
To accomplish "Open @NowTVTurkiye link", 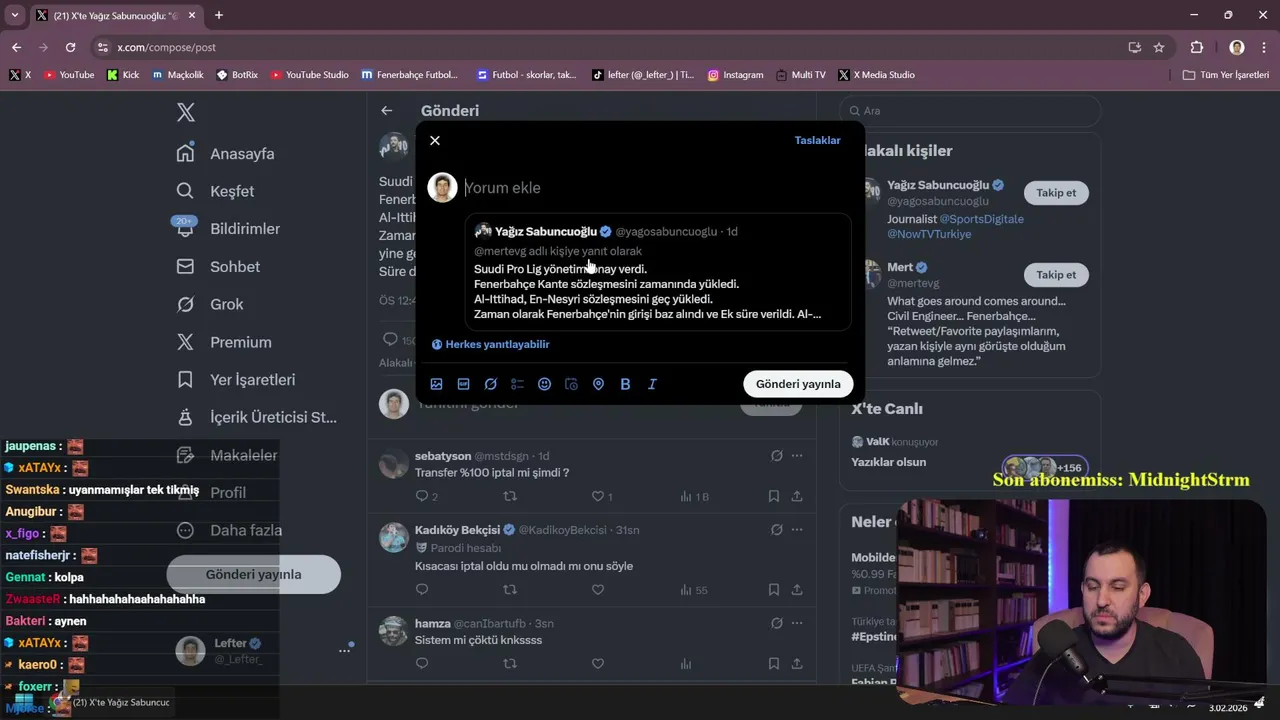I will pyautogui.click(x=929, y=234).
